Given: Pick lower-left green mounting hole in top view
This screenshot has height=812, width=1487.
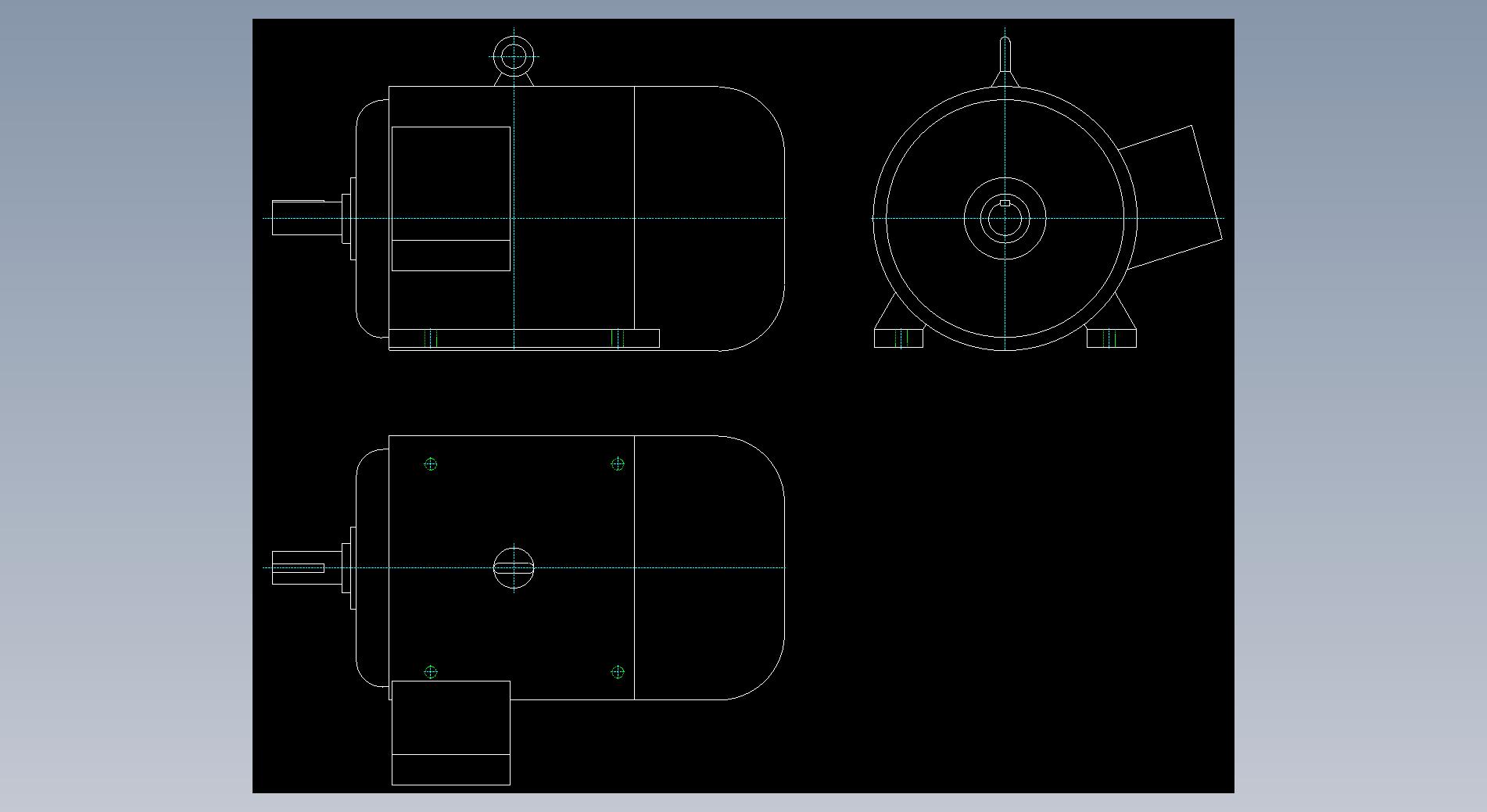Looking at the screenshot, I should click(x=431, y=672).
